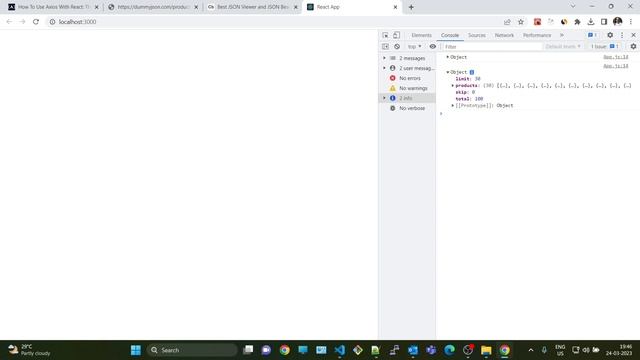Open the JavaScript context 'top' dropdown
The height and width of the screenshot is (360, 640).
coord(415,47)
